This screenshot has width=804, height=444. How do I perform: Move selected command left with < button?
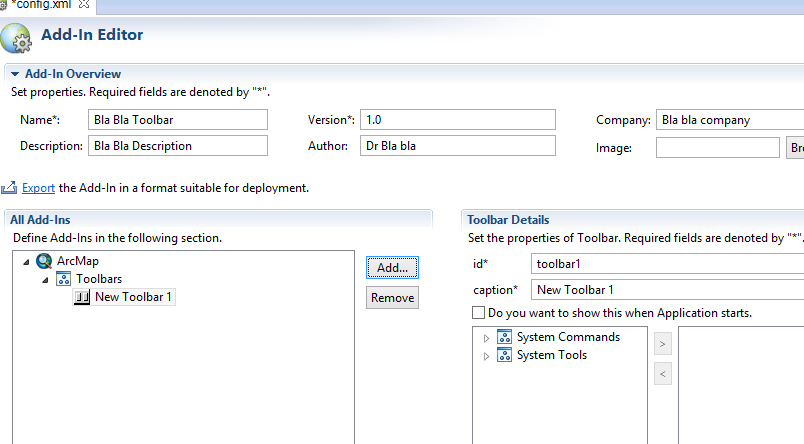(x=662, y=374)
